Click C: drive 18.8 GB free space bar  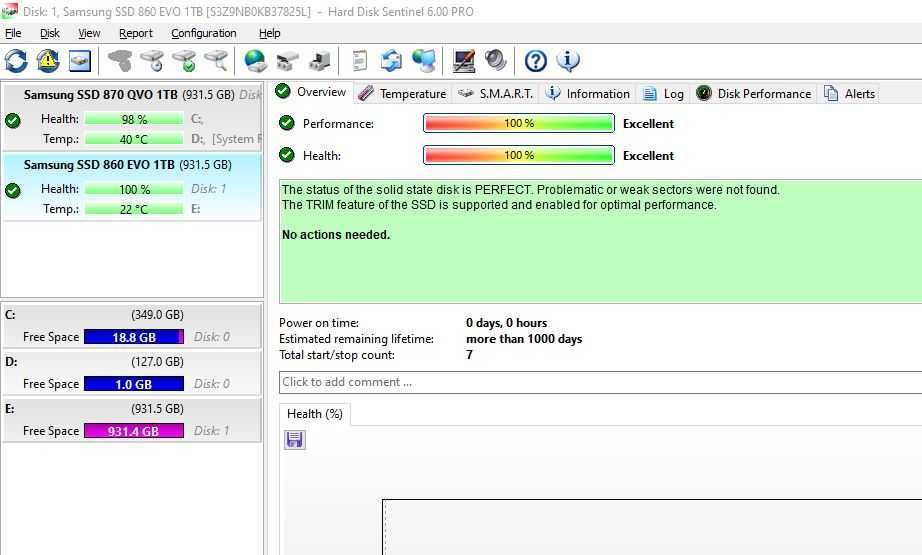coord(134,337)
